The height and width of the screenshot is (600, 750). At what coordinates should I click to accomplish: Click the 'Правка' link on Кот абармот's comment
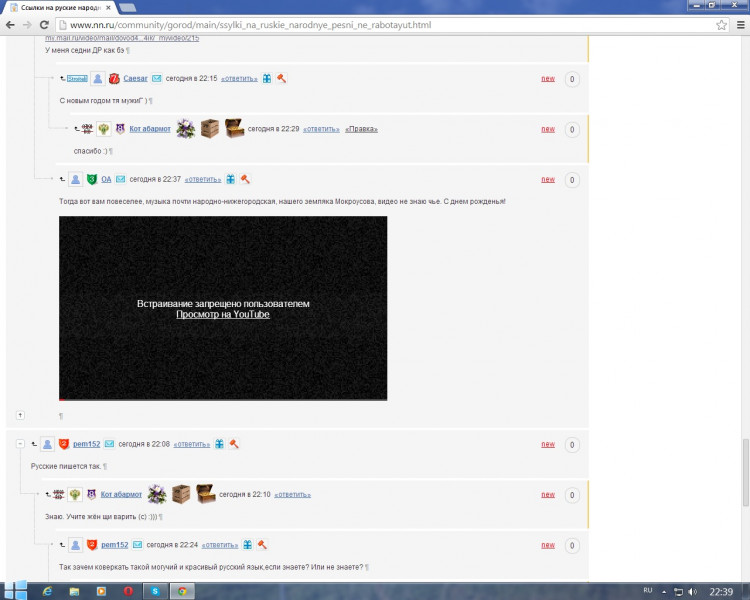pyautogui.click(x=361, y=129)
